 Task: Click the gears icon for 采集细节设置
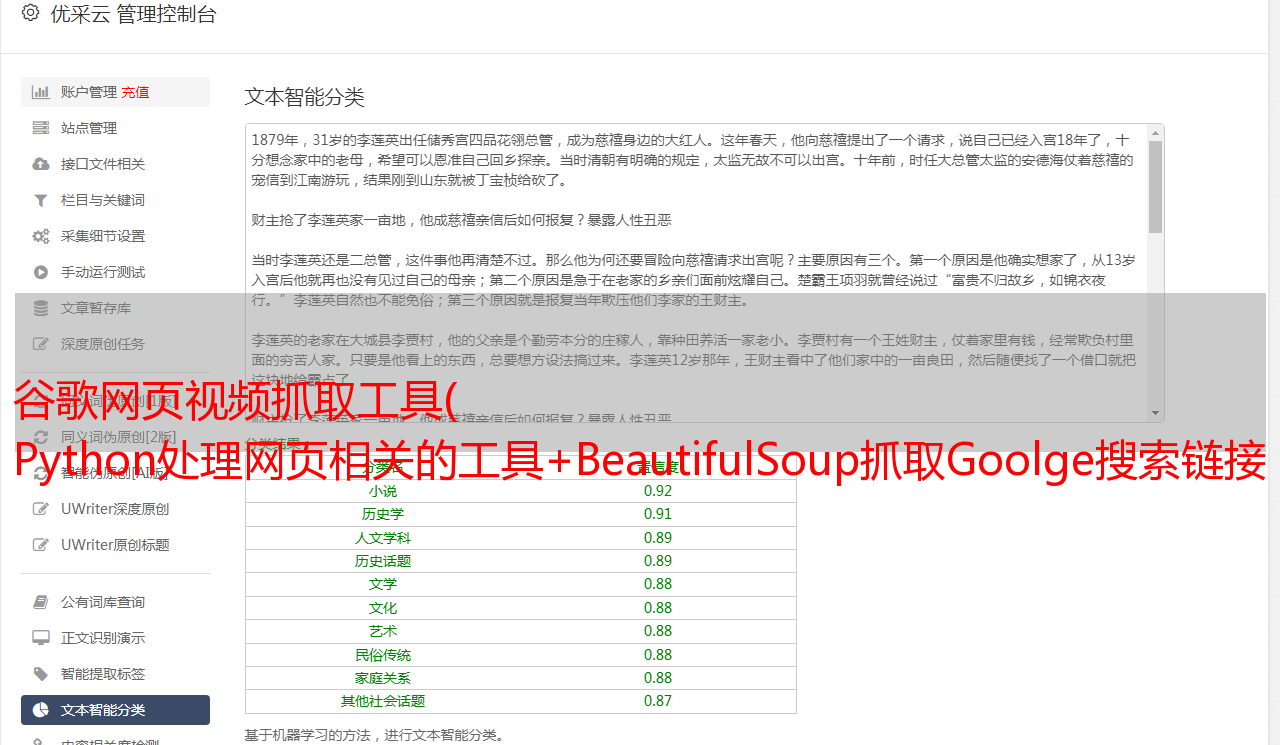[x=41, y=236]
